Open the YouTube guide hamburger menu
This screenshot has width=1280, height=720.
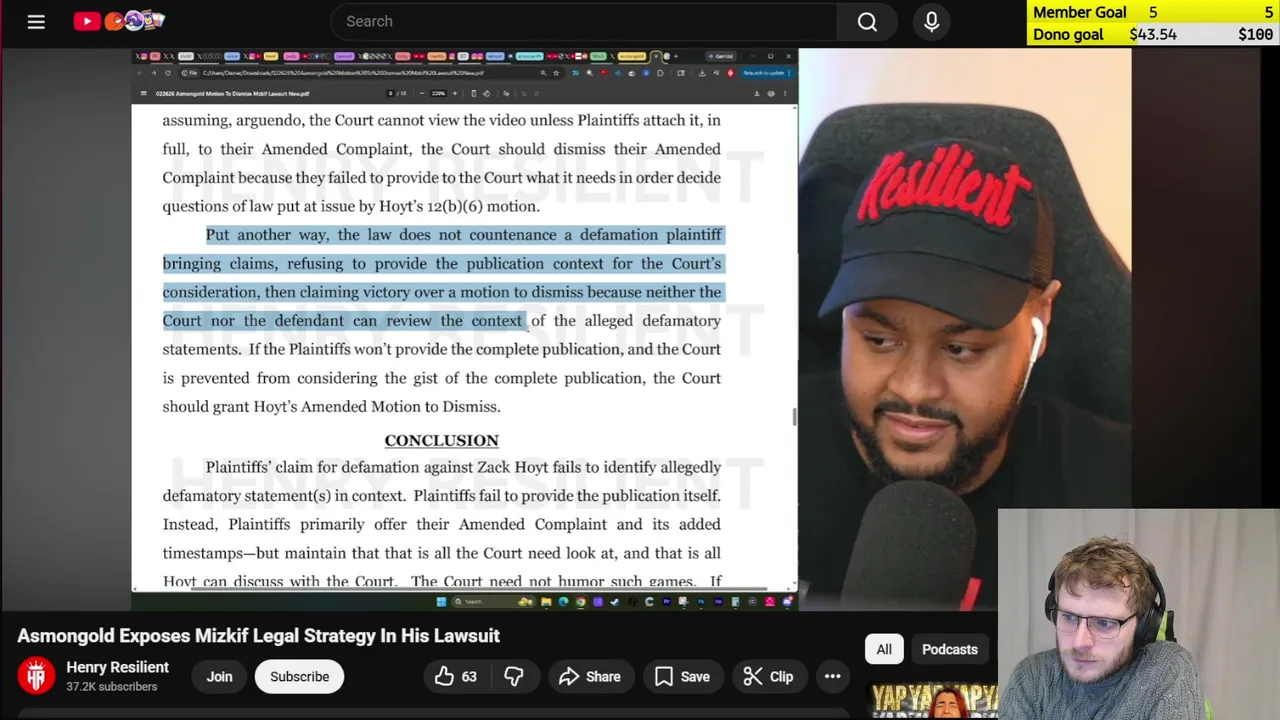pos(36,21)
